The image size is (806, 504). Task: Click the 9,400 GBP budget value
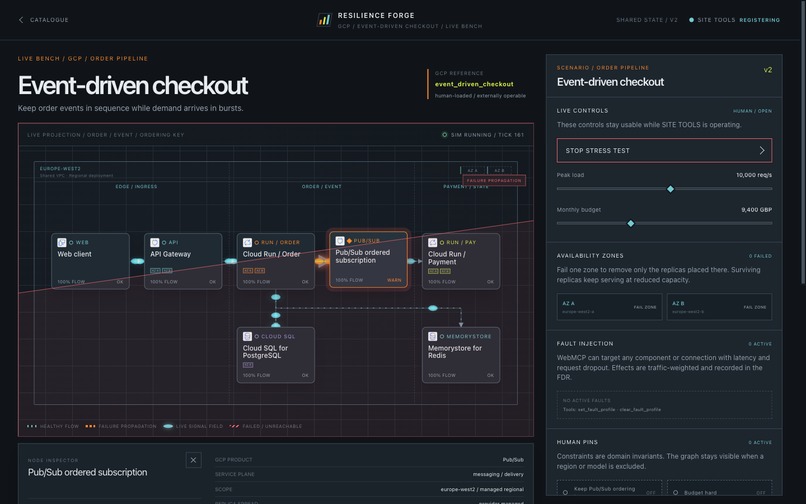coord(756,209)
